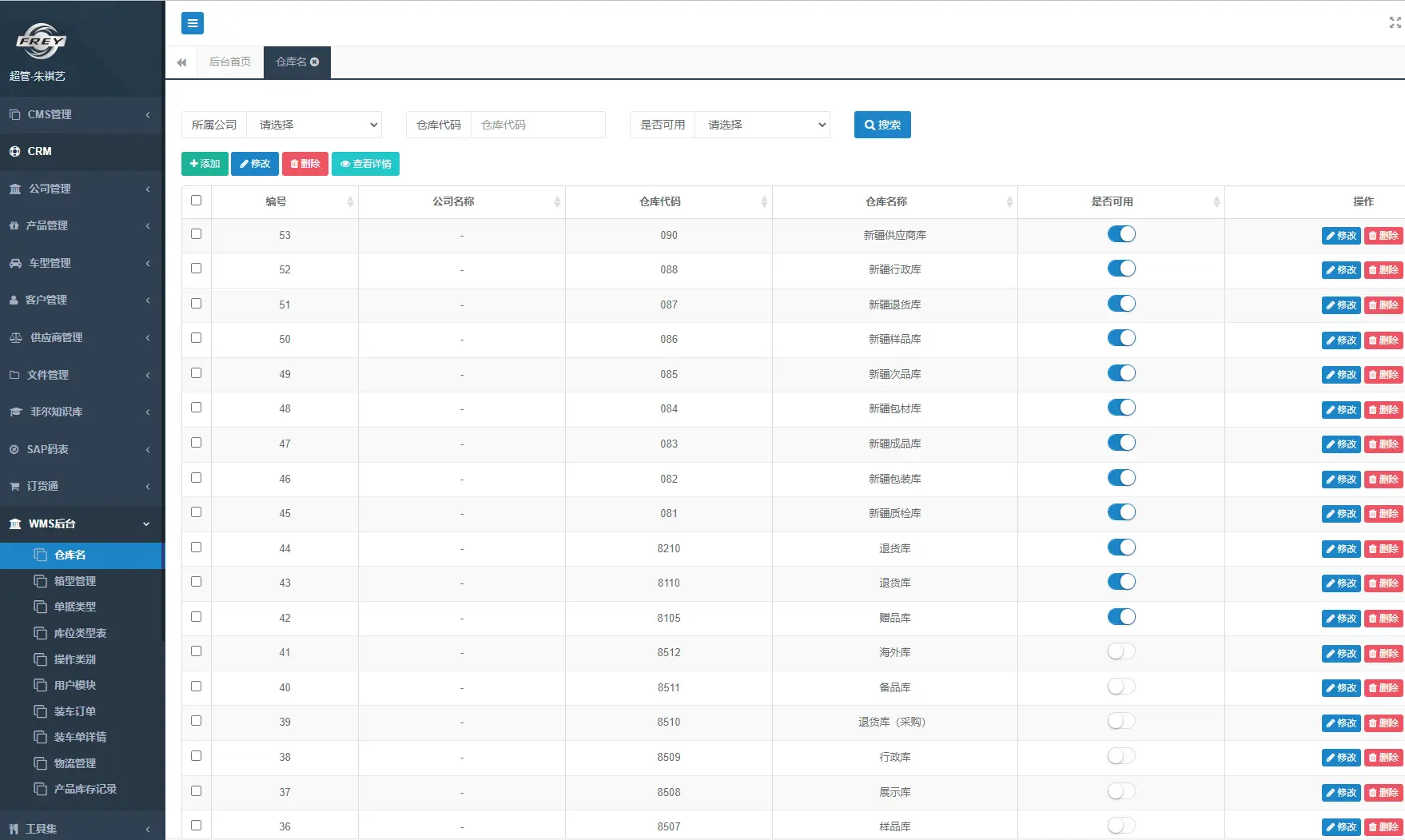Open fullscreen expand icon at top right
The width and height of the screenshot is (1405, 840).
point(1395,23)
